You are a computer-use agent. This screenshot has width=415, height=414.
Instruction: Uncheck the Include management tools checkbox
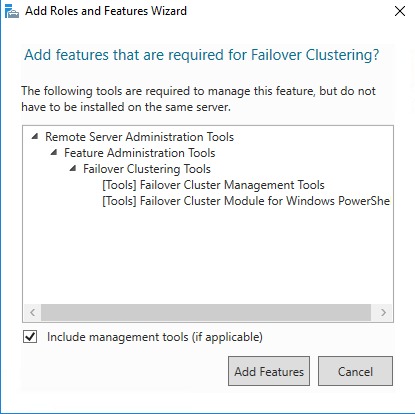pyautogui.click(x=30, y=337)
